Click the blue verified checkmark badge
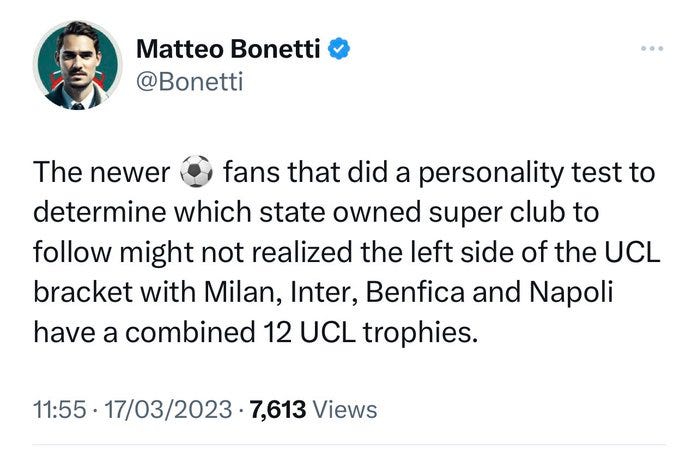This screenshot has width=680, height=450. point(339,49)
